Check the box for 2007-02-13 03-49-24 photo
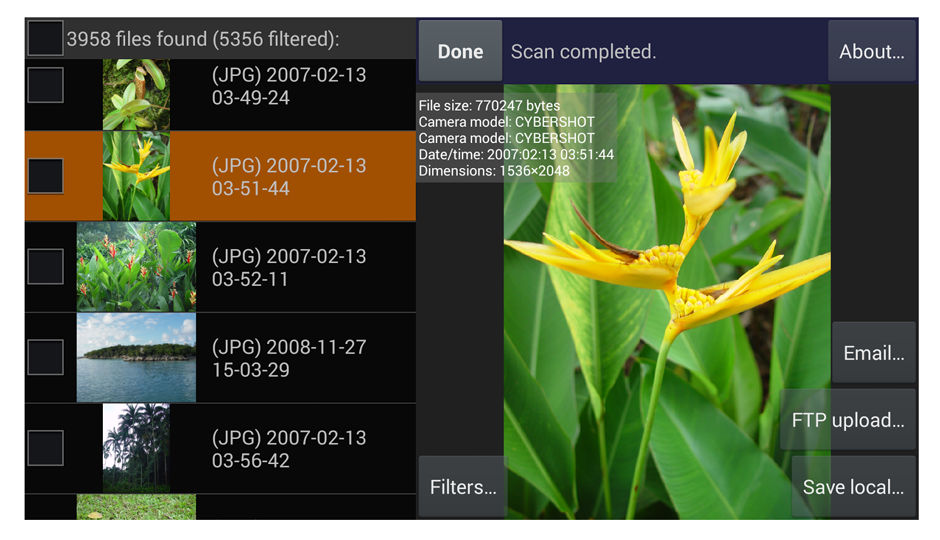Image resolution: width=940 pixels, height=540 pixels. point(45,85)
